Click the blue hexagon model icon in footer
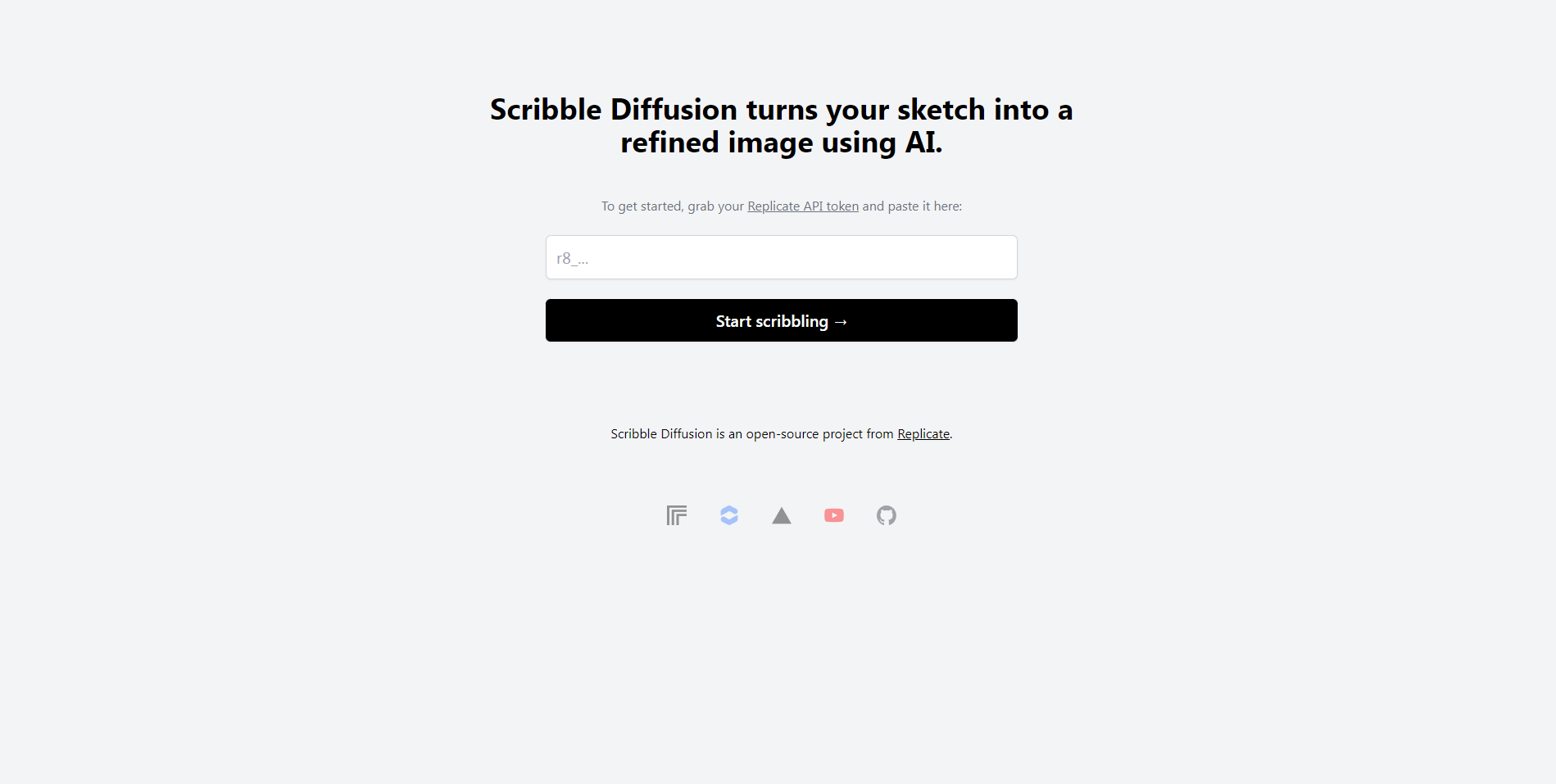The width and height of the screenshot is (1556, 784). coord(728,515)
